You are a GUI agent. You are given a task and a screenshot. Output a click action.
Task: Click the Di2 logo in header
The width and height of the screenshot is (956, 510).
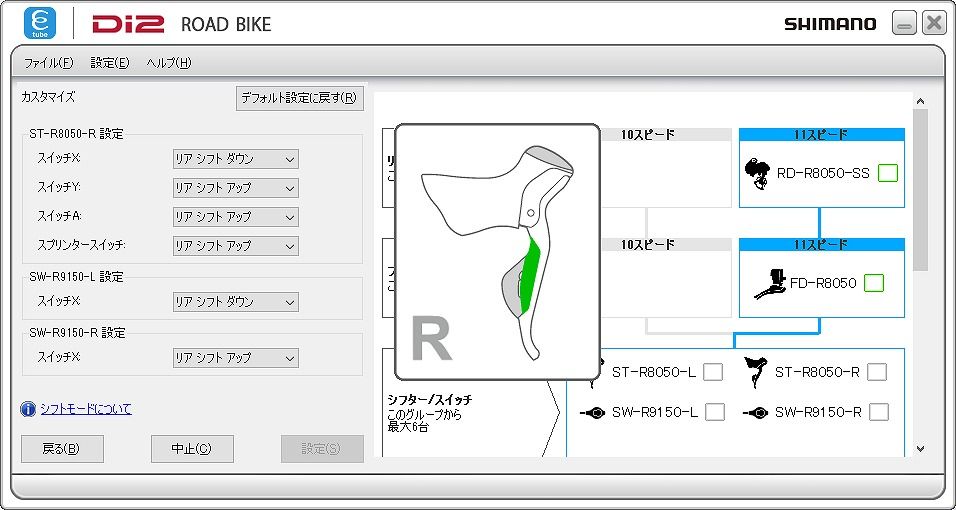point(128,24)
